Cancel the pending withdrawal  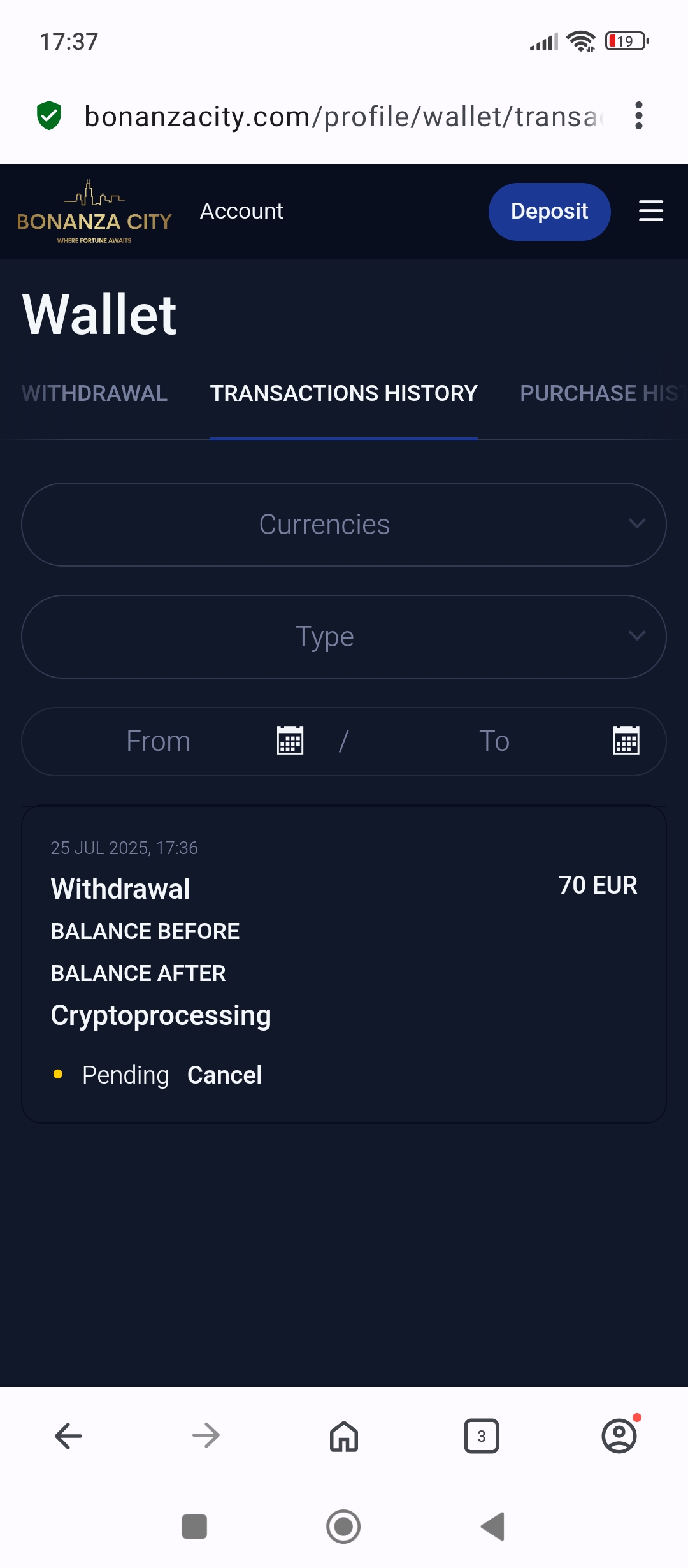(x=224, y=1075)
